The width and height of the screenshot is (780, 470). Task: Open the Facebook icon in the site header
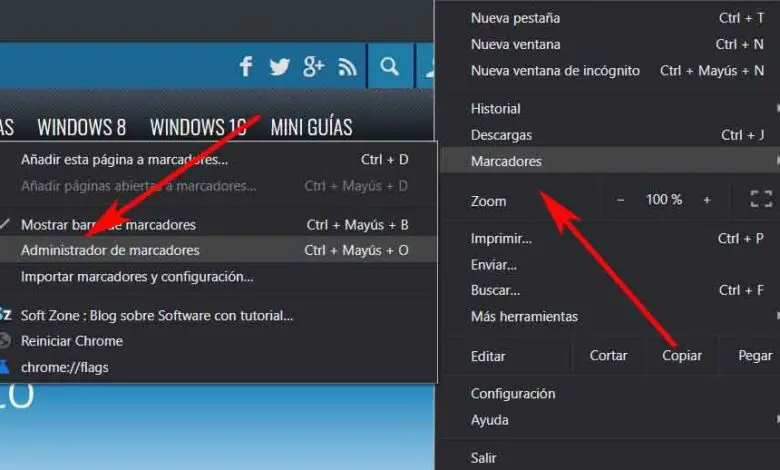pos(246,66)
